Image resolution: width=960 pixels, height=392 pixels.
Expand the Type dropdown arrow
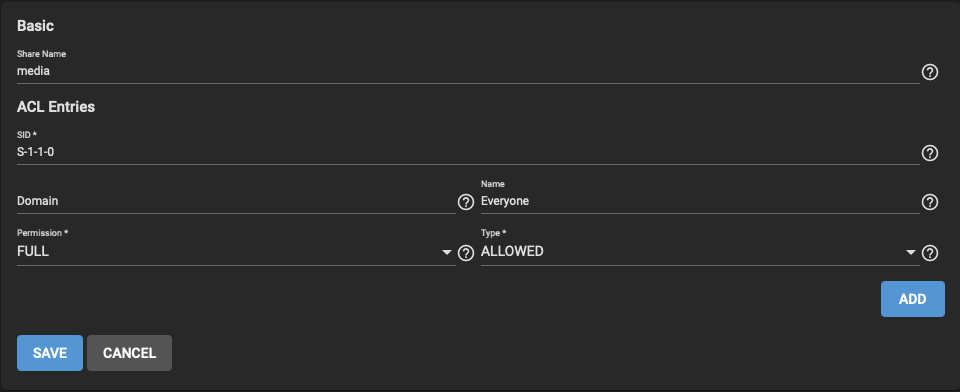(911, 253)
